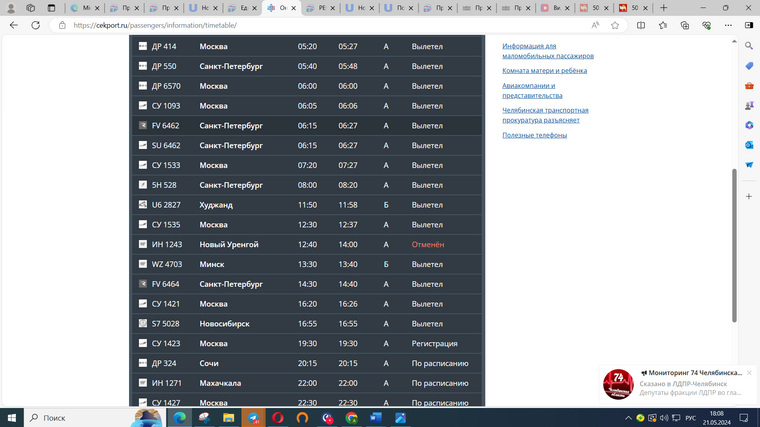The width and height of the screenshot is (760, 427).
Task: Open Telegram from the taskbar
Action: pyautogui.click(x=253, y=418)
